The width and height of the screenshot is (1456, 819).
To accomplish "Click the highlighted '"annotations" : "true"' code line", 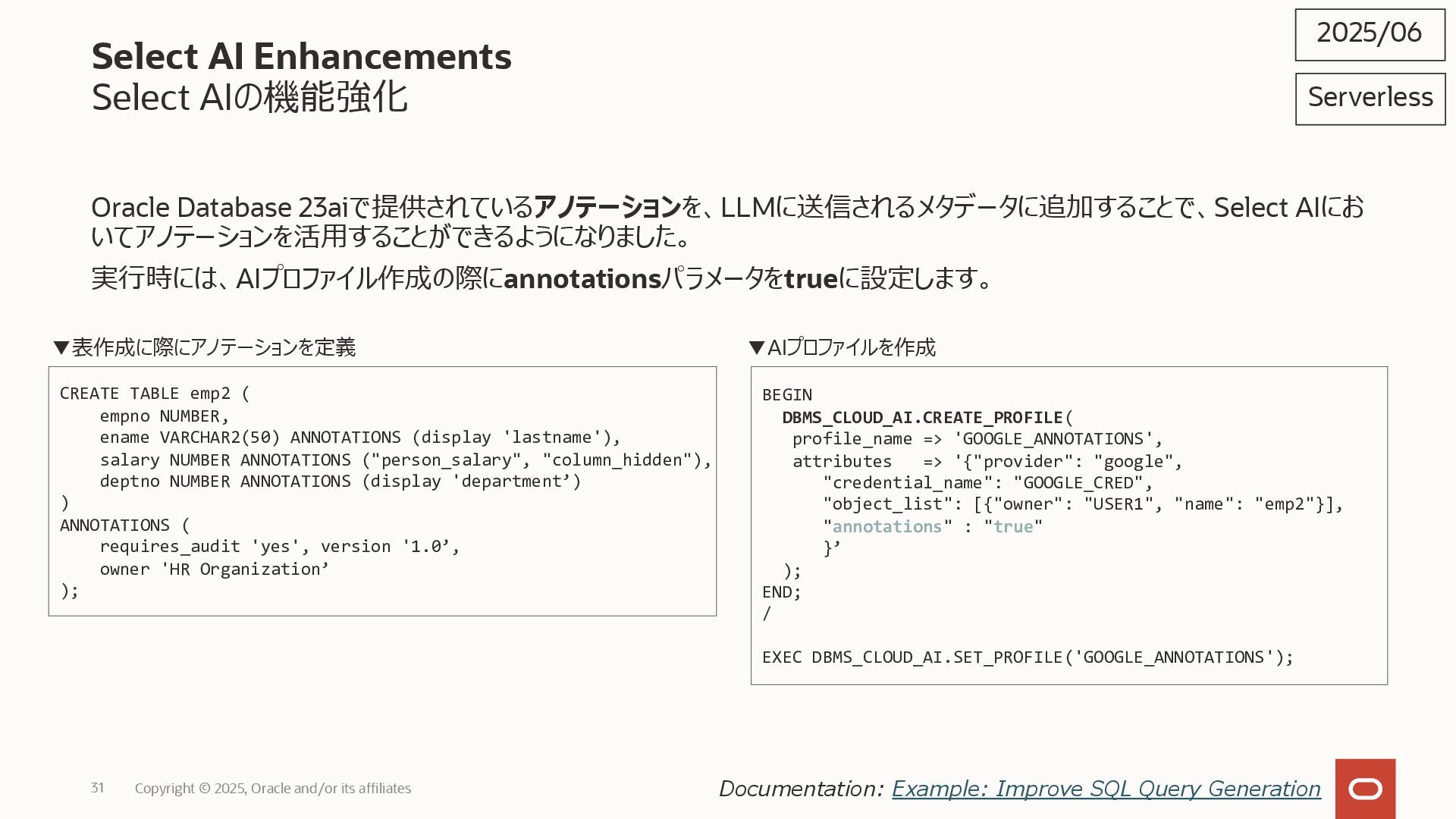I will tap(933, 527).
